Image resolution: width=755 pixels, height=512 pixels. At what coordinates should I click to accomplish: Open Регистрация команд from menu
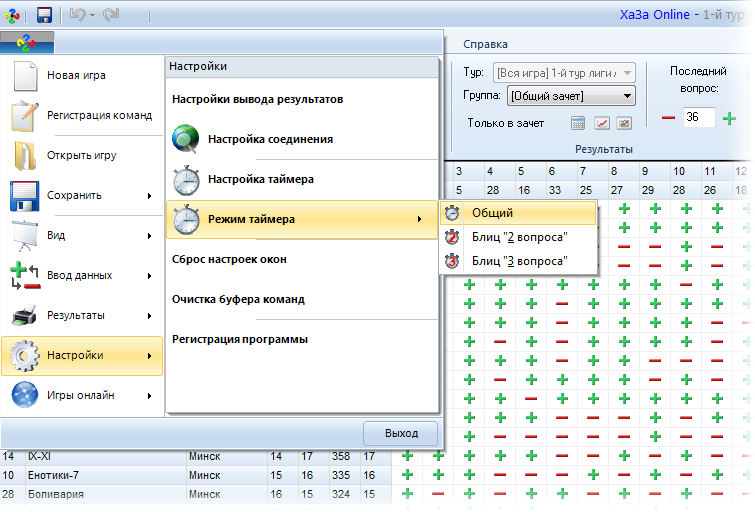tap(82, 115)
